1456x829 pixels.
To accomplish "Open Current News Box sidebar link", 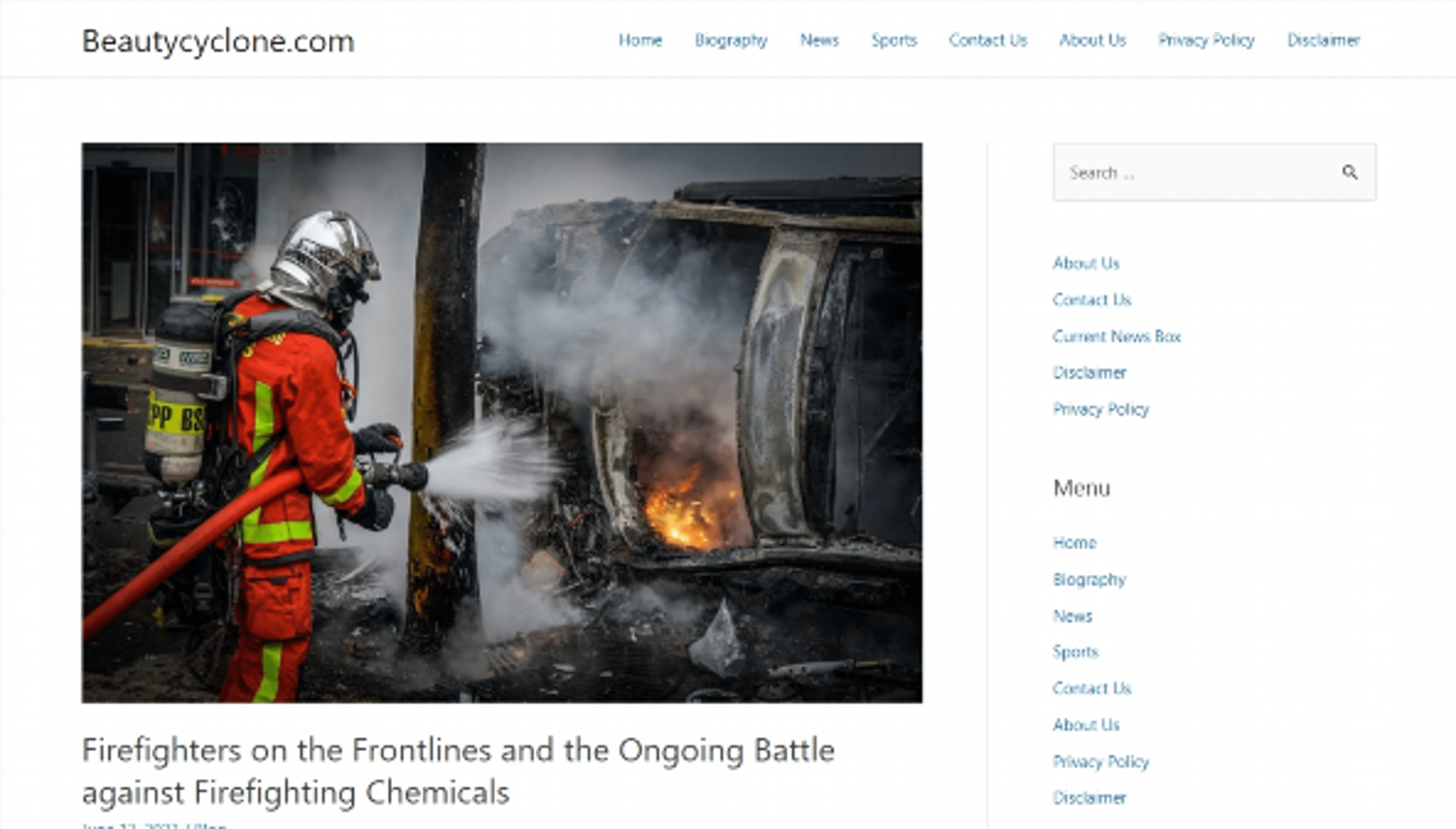I will pos(1117,336).
